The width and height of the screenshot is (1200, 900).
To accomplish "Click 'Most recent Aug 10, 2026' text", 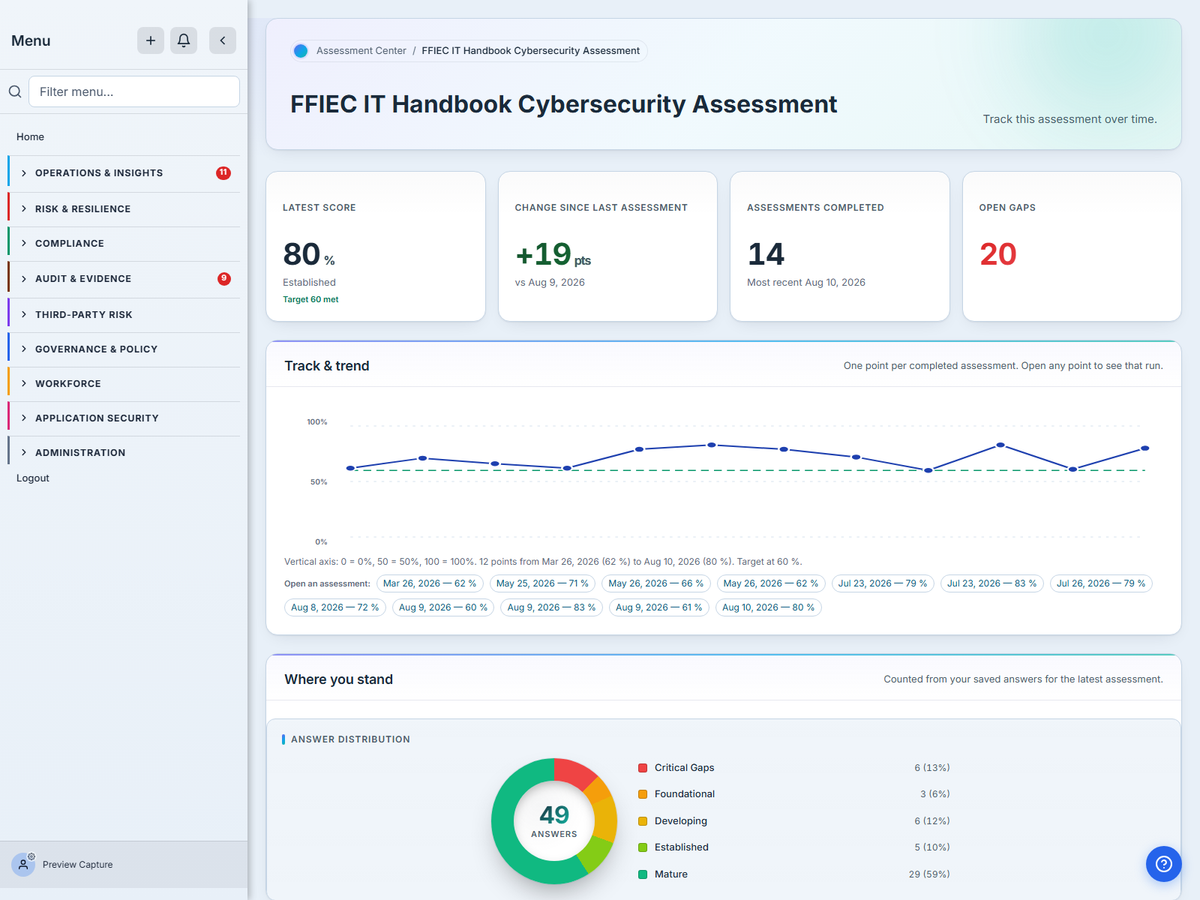I will (806, 282).
